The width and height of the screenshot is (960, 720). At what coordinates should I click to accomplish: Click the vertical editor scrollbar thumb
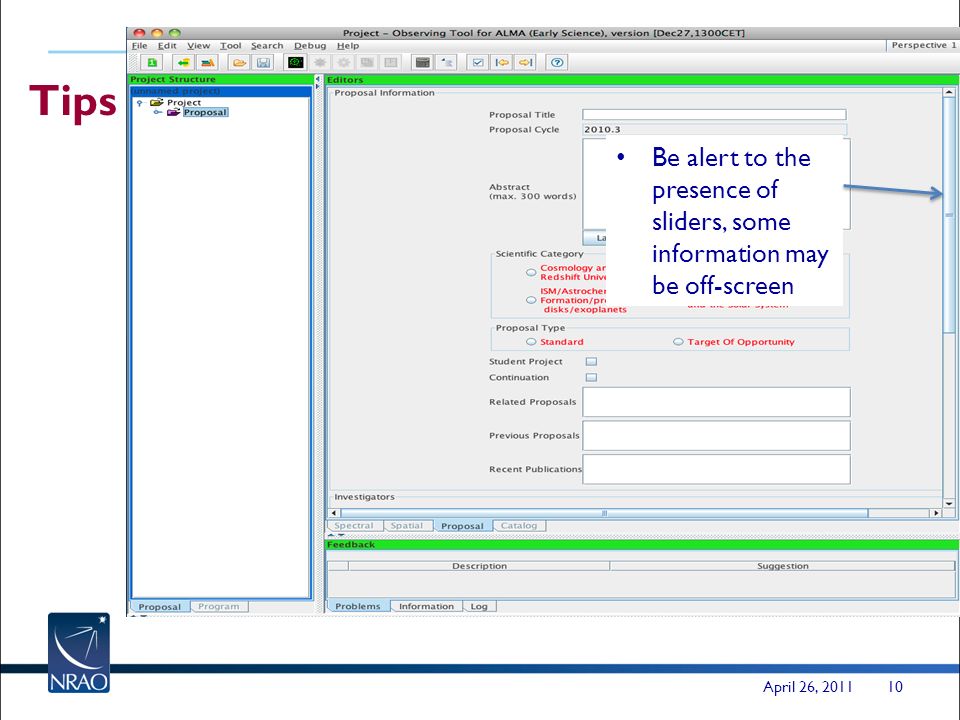click(949, 216)
